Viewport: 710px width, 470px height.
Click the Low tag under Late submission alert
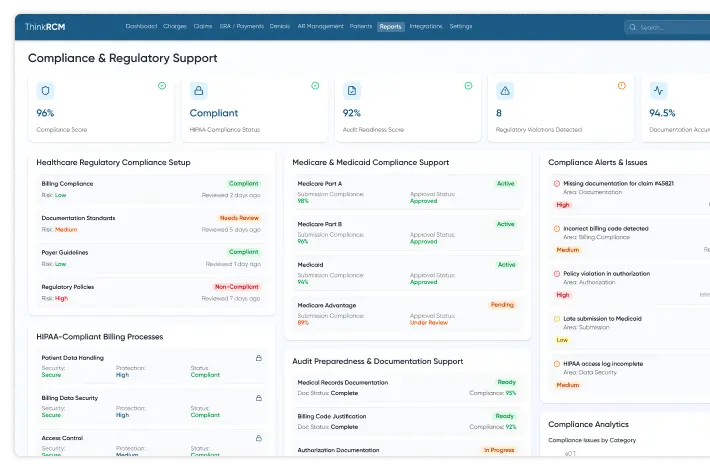(x=562, y=340)
